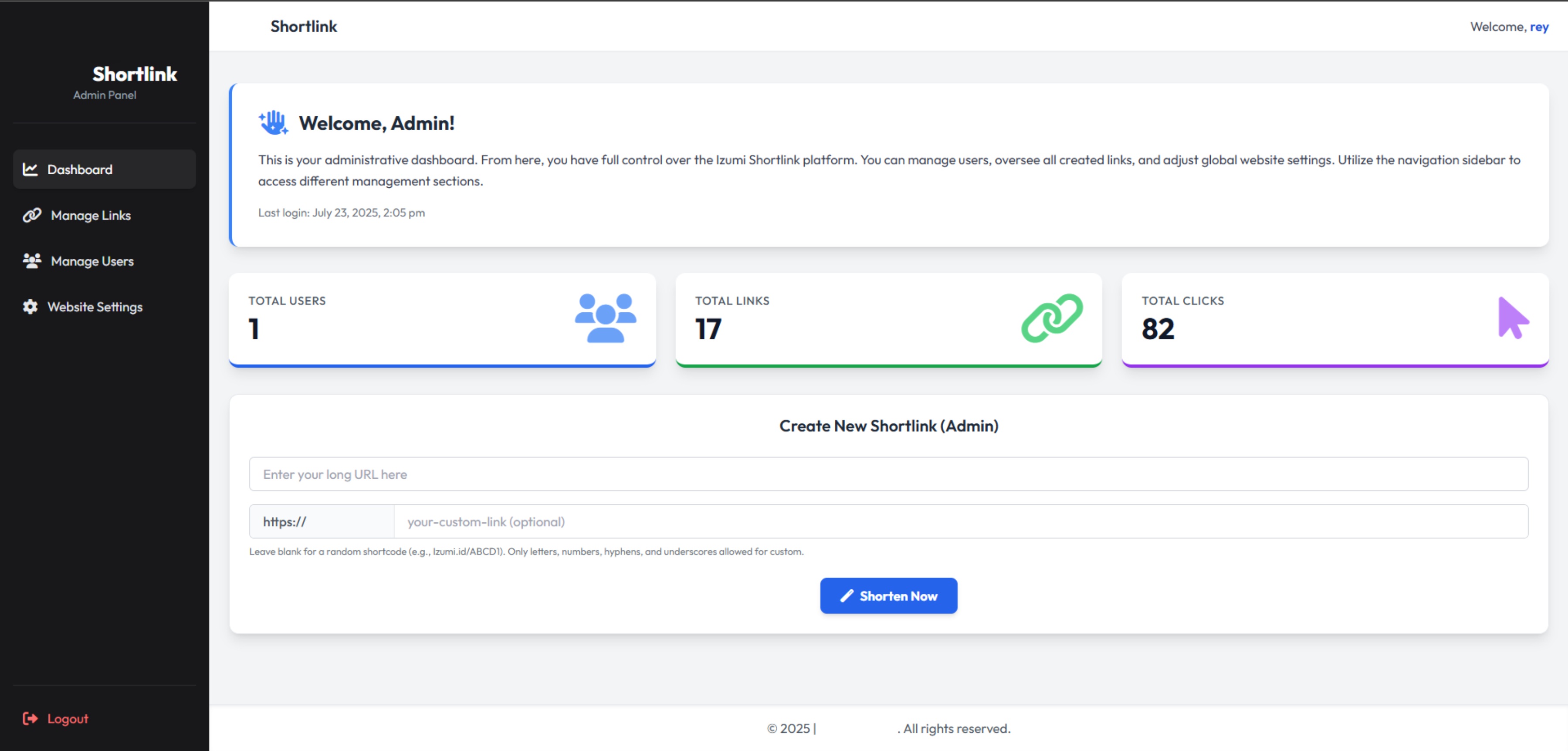Open Website Settings from the sidebar
This screenshot has height=751, width=1568.
coord(95,308)
